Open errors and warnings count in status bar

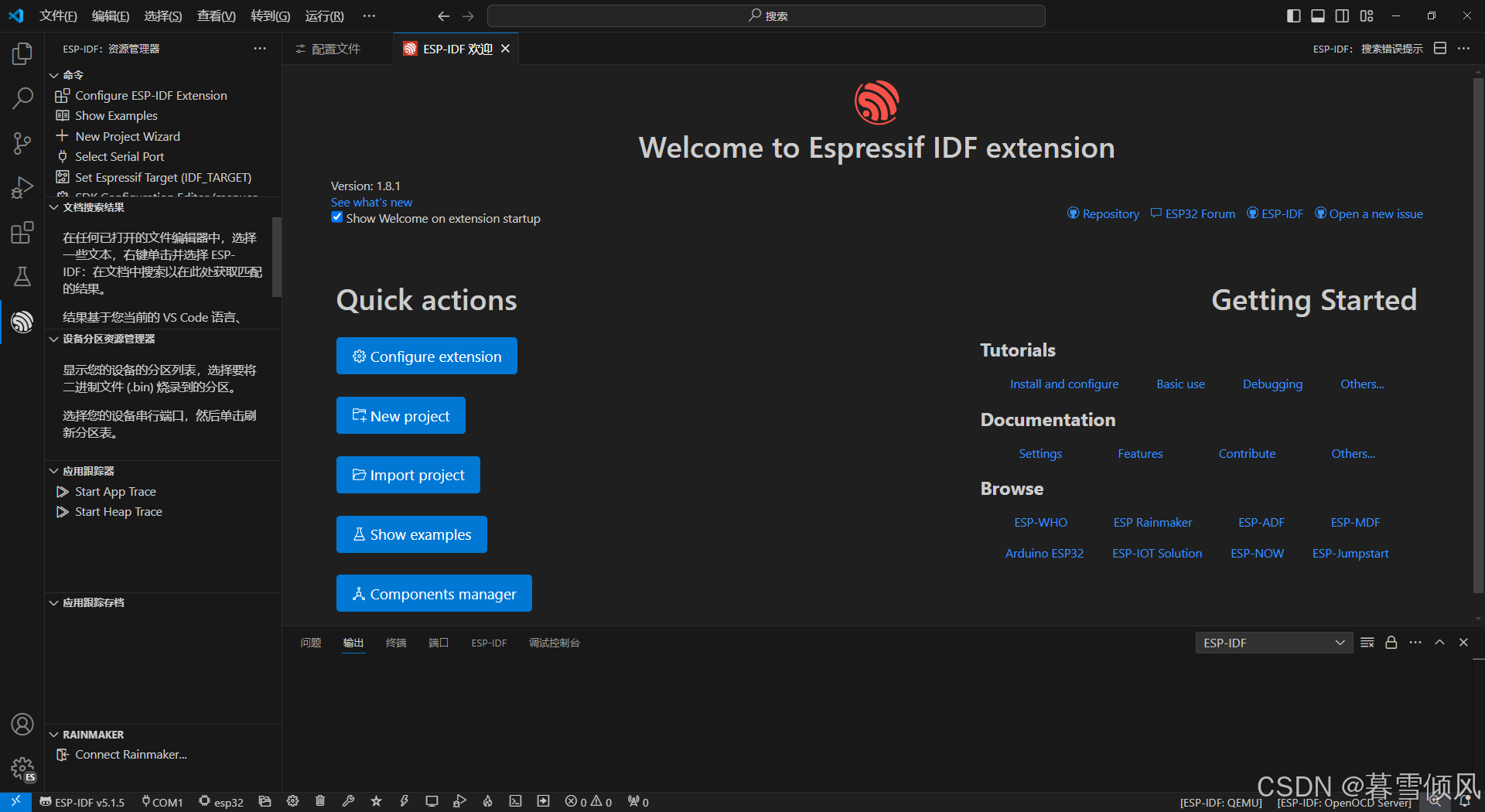(589, 802)
